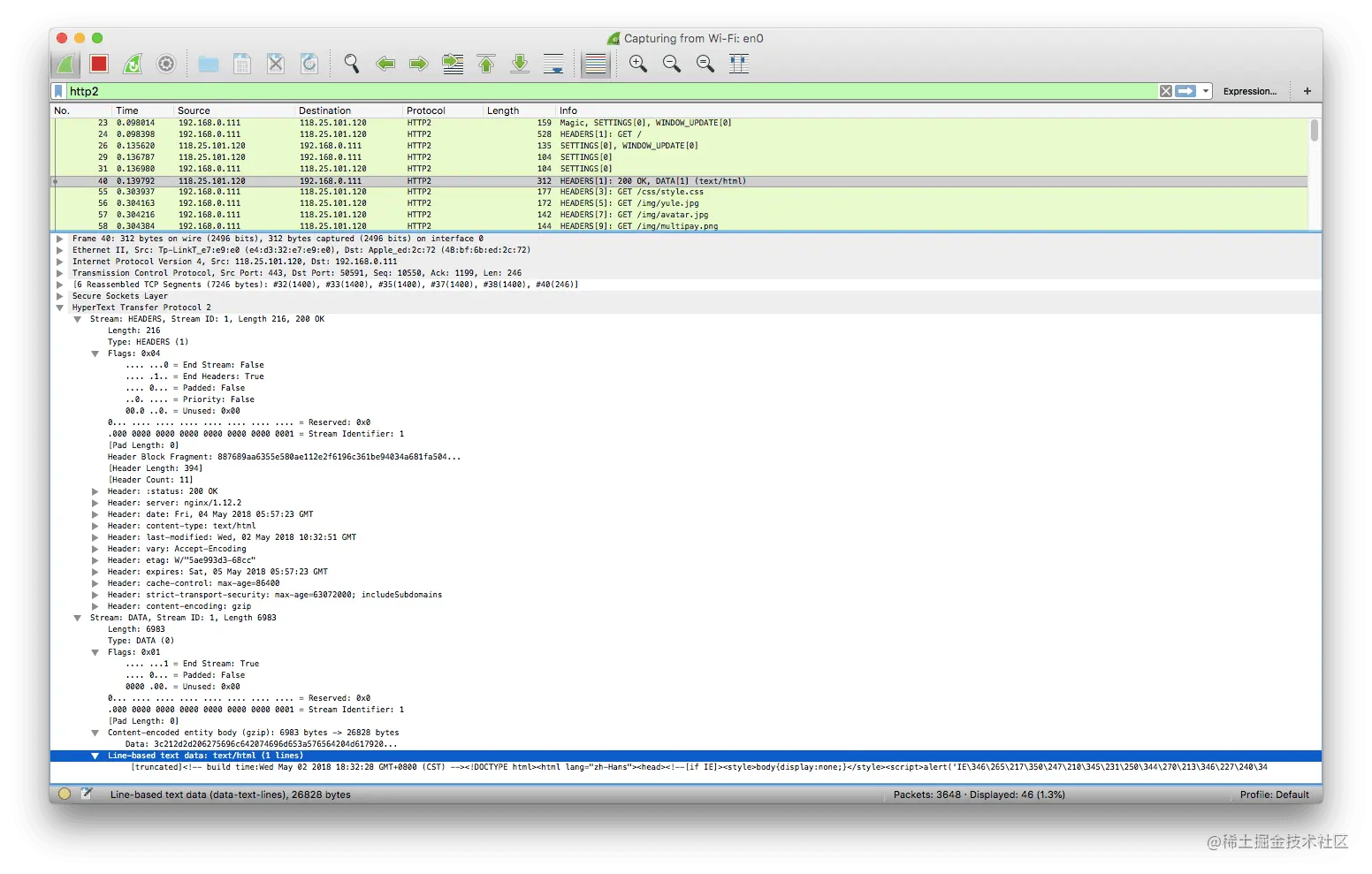Collapse HyperText Transfer Protocol 2 node
The image size is (1372, 874).
coord(59,308)
